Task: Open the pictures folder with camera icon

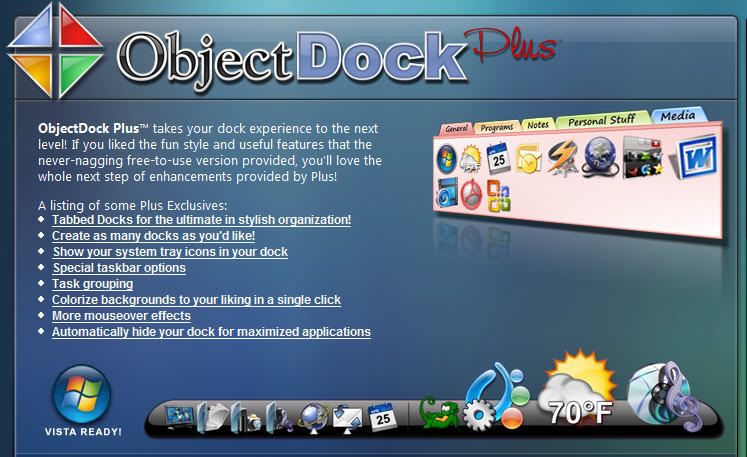Action: [x=246, y=417]
